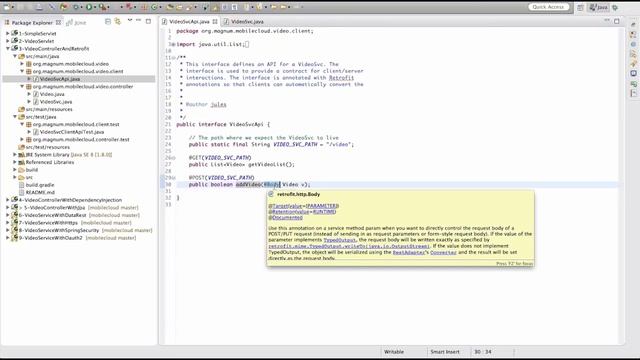Open the Retention link in the hover popup
Image resolution: width=640 pixels, height=360 pixels.
click(284, 212)
